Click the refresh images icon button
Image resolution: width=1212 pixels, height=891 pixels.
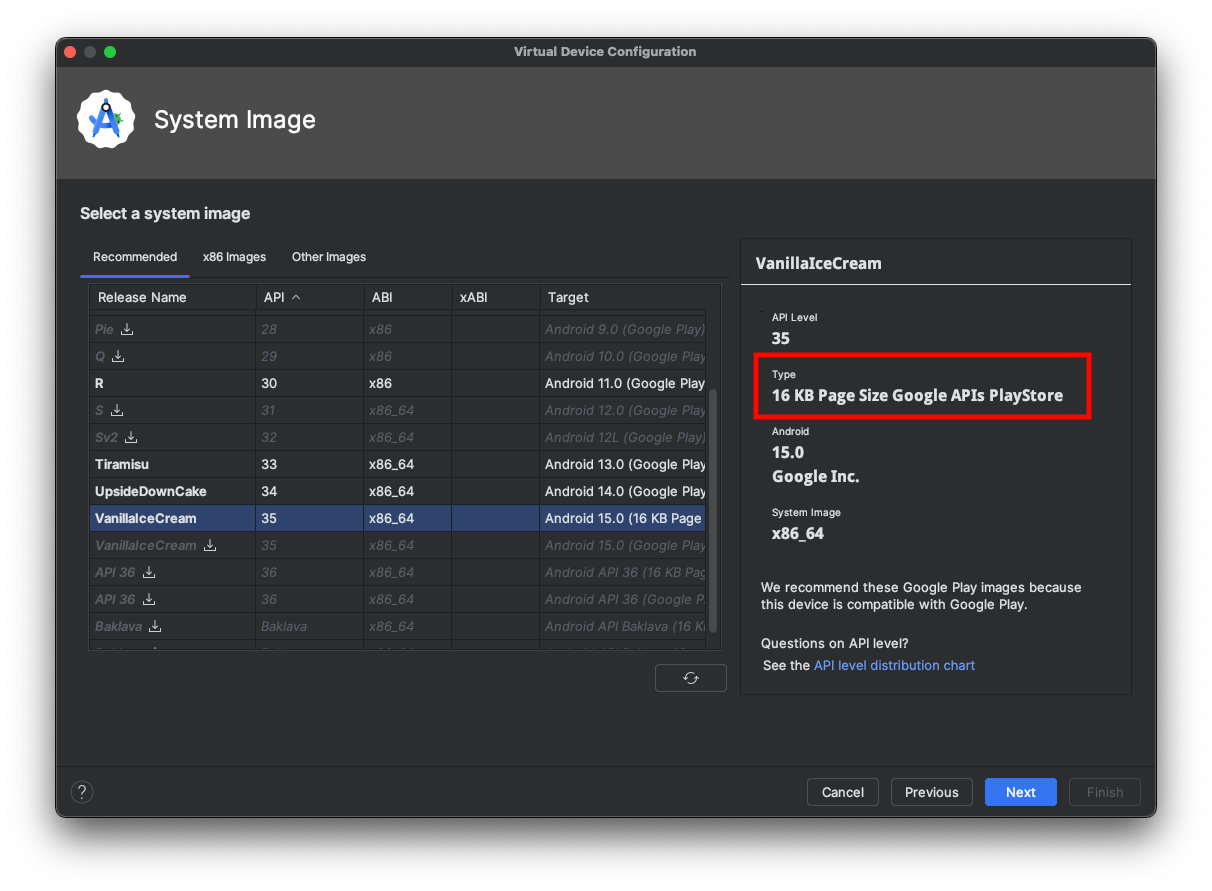click(x=690, y=678)
